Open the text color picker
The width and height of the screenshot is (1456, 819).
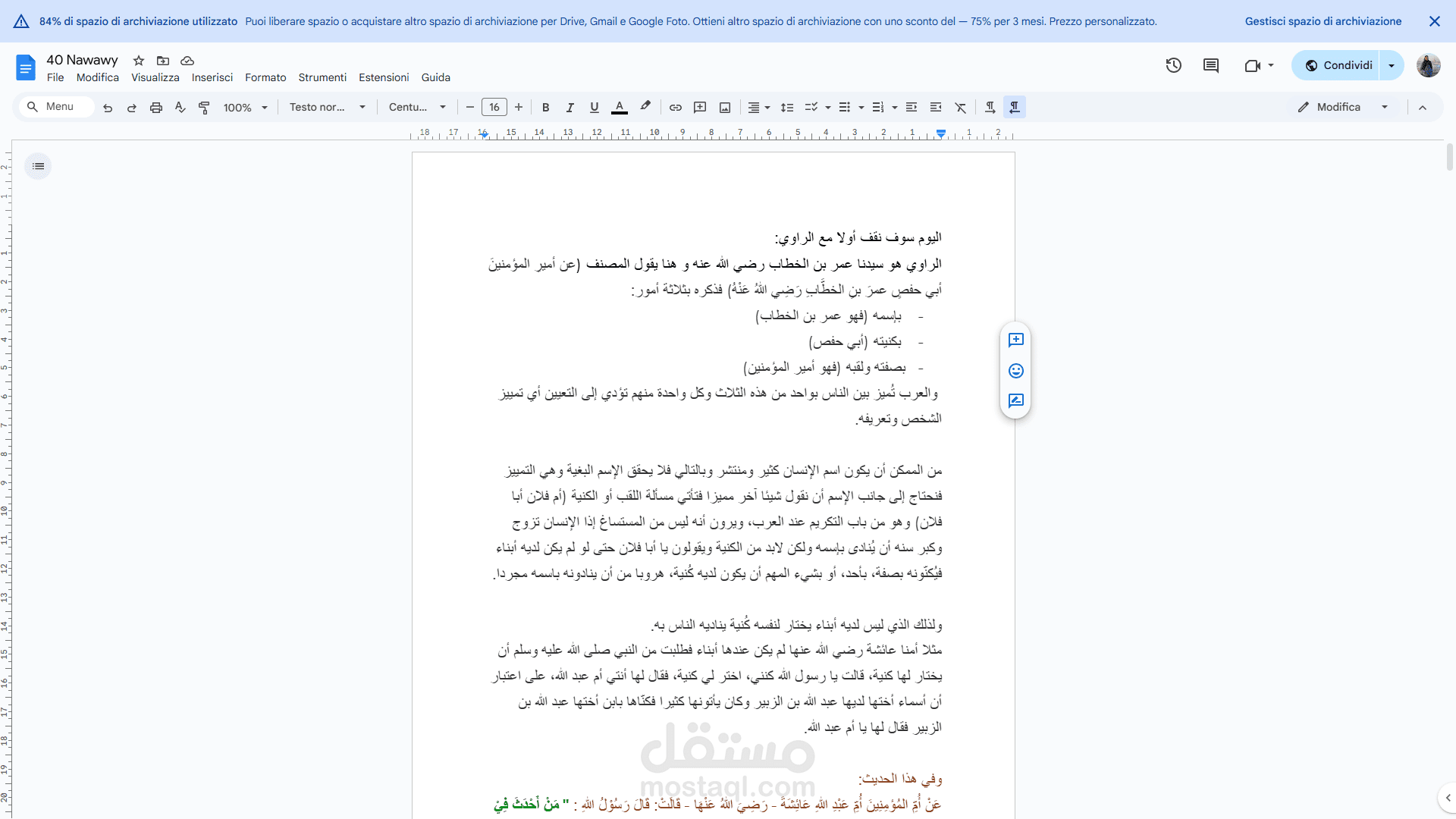pos(620,108)
